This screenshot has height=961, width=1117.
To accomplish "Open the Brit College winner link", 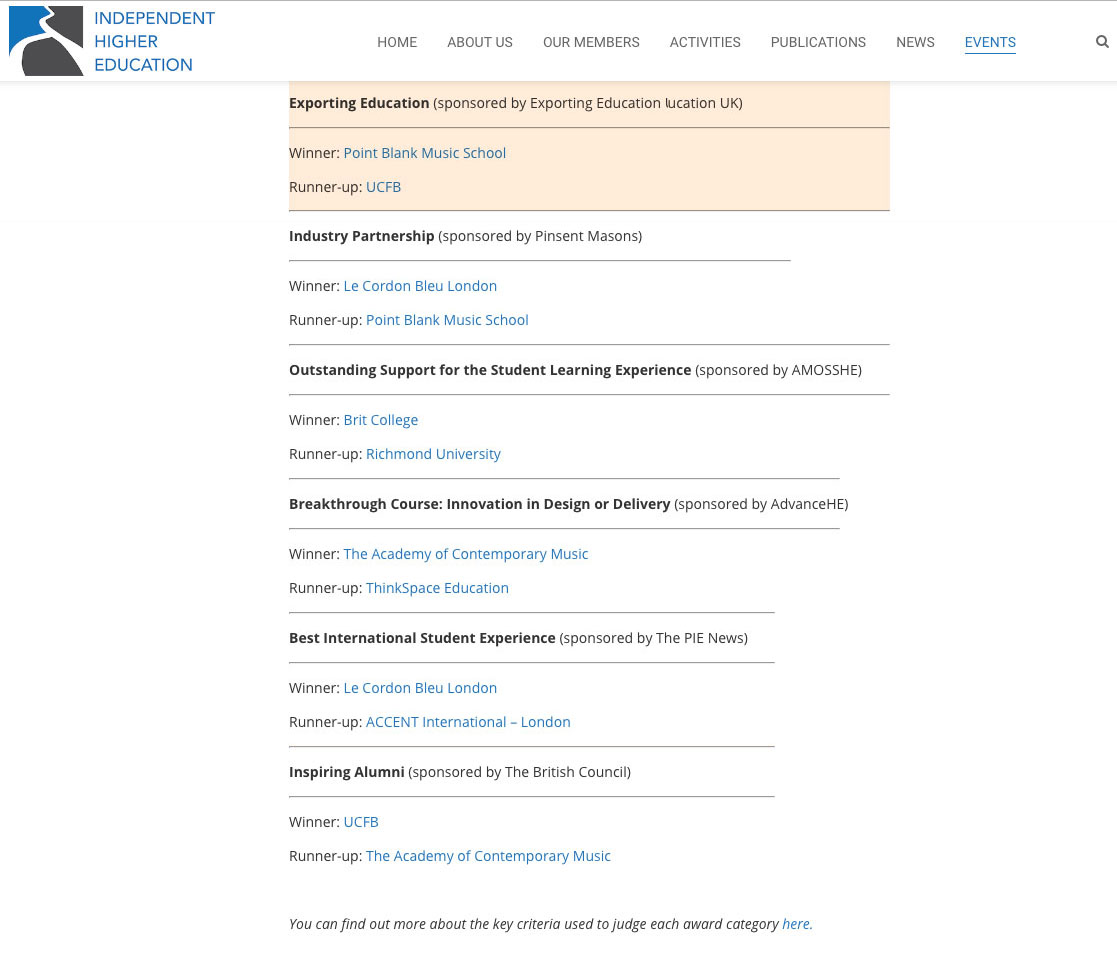I will (x=380, y=420).
